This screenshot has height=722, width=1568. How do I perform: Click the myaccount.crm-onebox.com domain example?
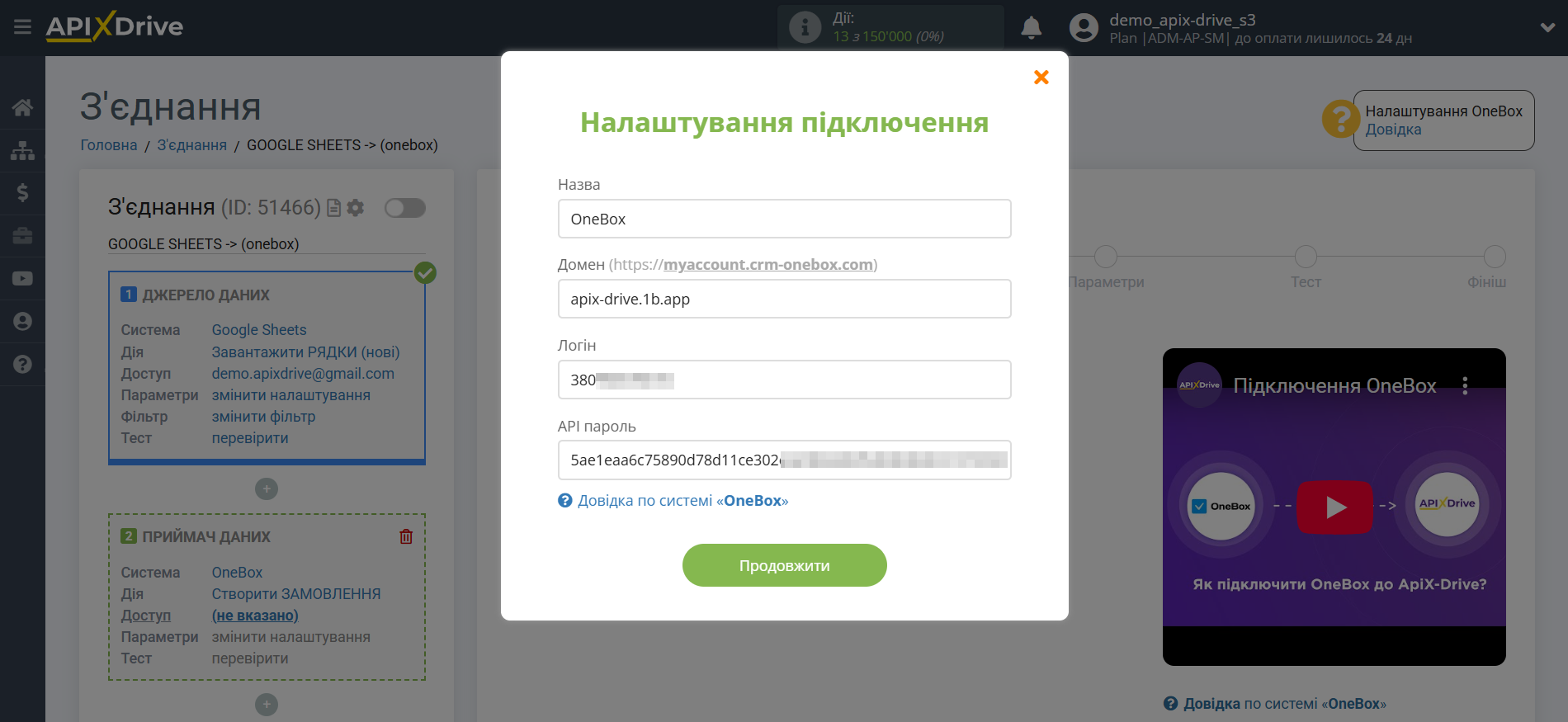[x=768, y=265]
